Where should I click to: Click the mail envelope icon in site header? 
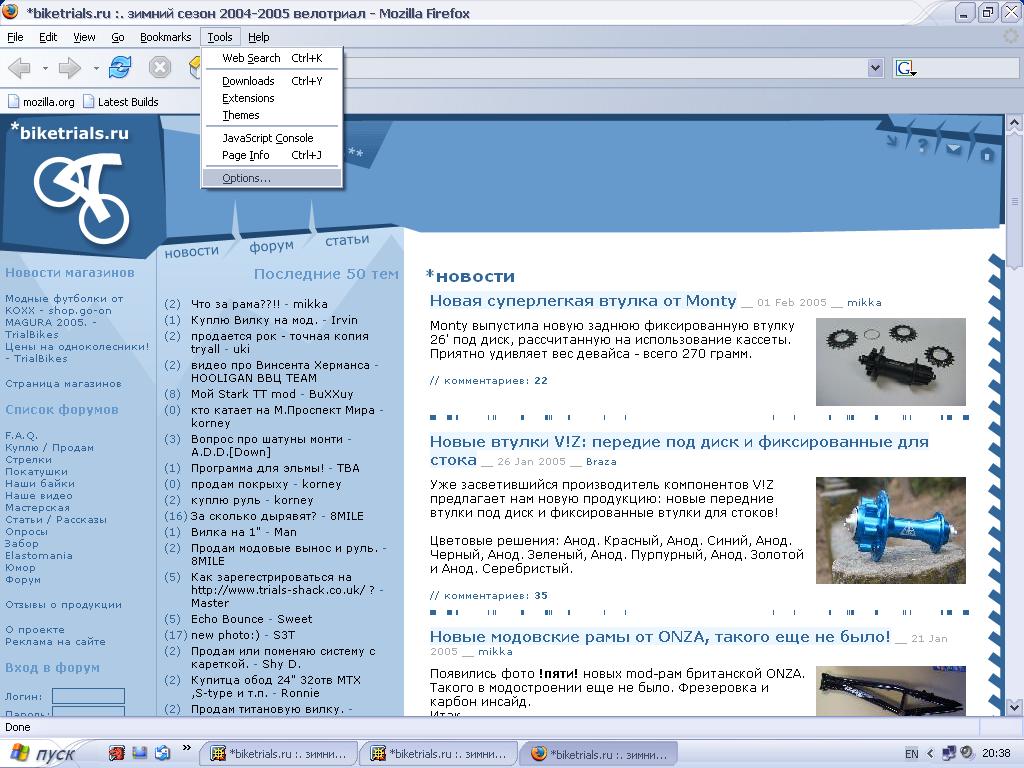[953, 149]
